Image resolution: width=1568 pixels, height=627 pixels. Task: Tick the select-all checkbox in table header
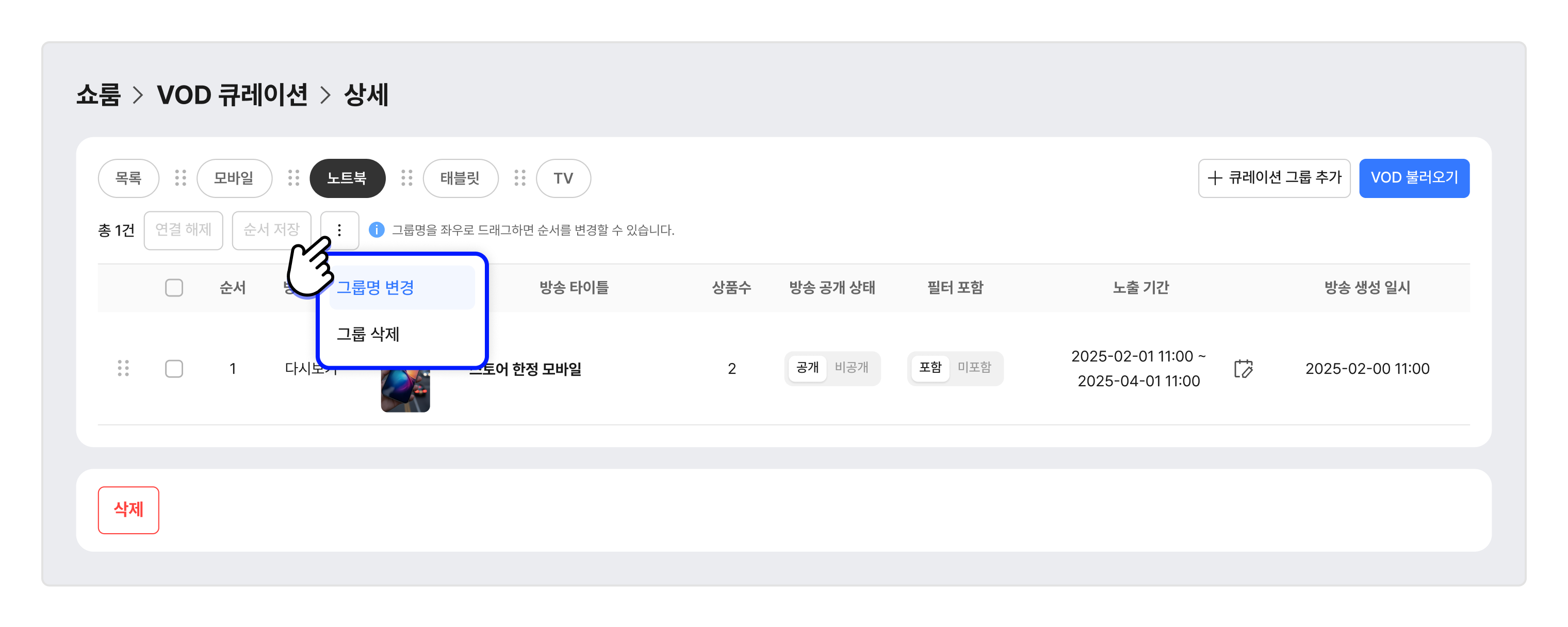(173, 287)
